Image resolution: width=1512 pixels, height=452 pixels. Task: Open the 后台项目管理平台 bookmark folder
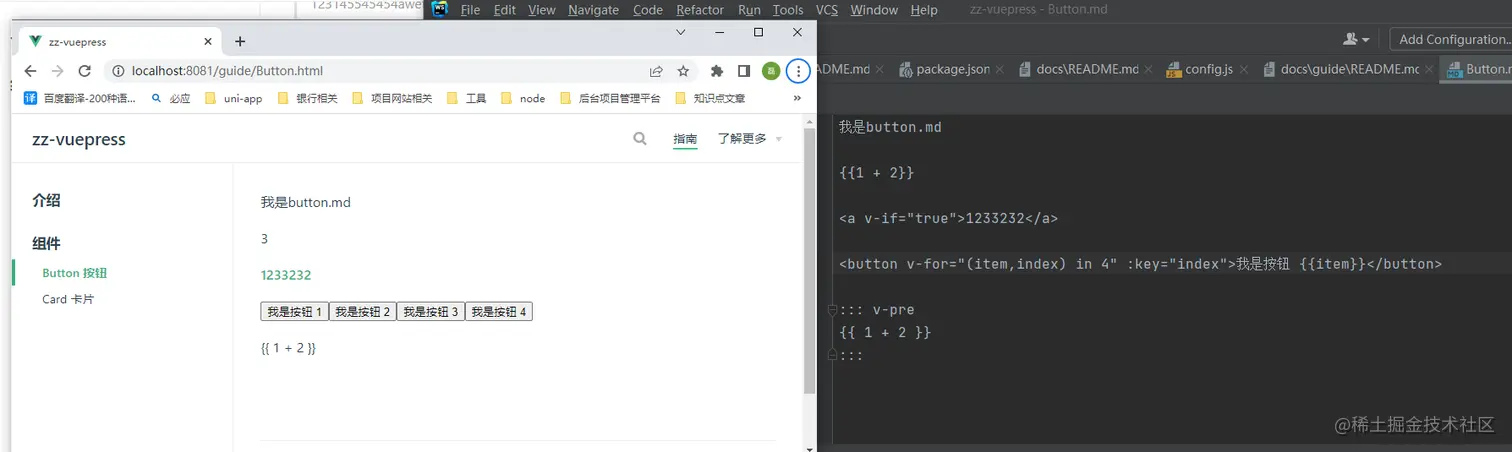[611, 98]
